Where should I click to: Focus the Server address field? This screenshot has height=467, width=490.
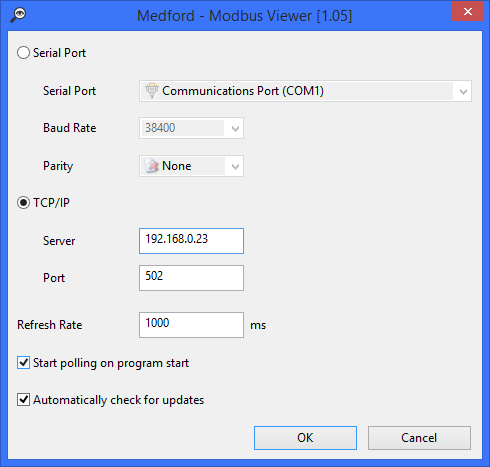point(191,241)
